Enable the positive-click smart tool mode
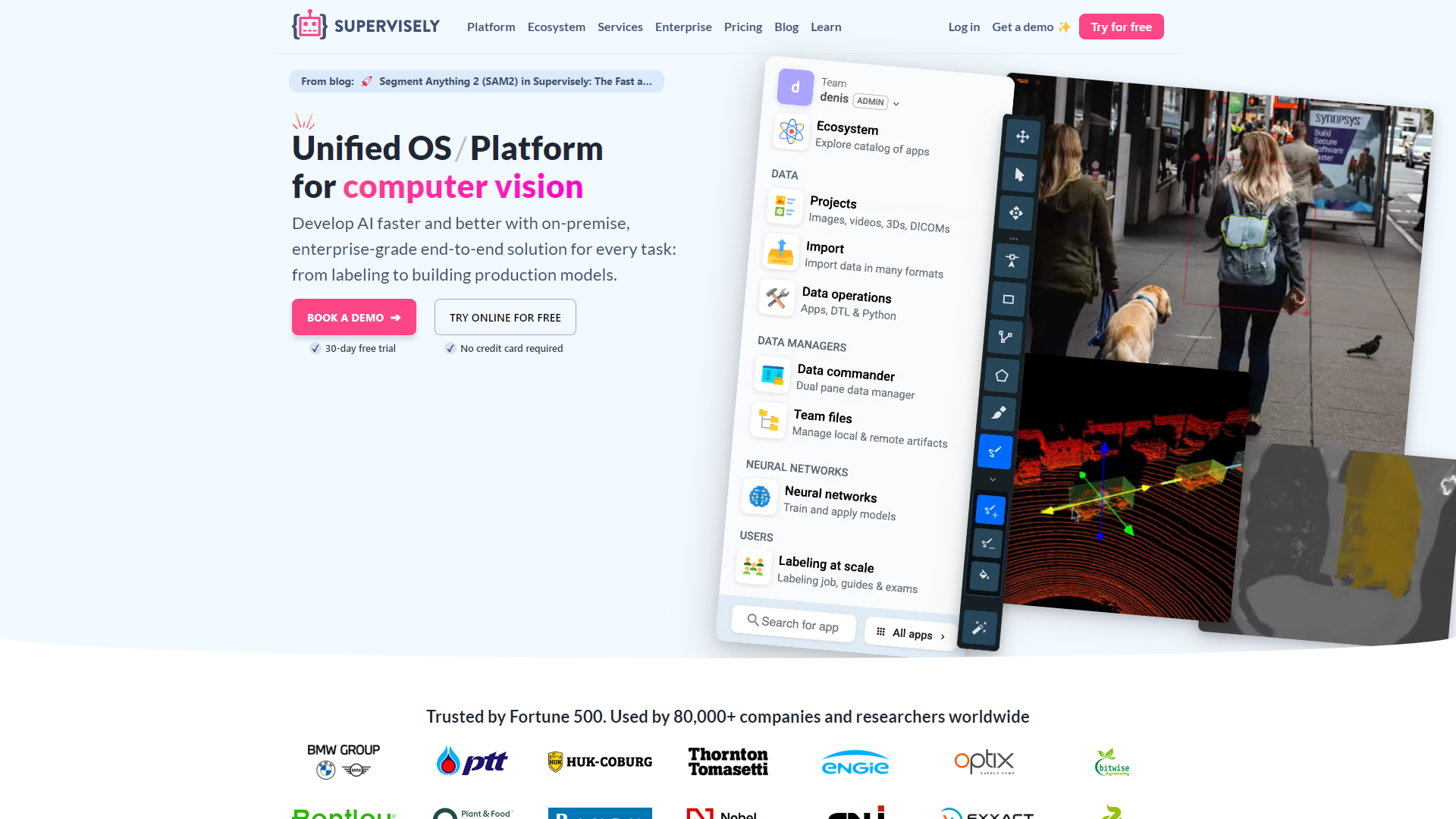1456x819 pixels. pyautogui.click(x=989, y=510)
